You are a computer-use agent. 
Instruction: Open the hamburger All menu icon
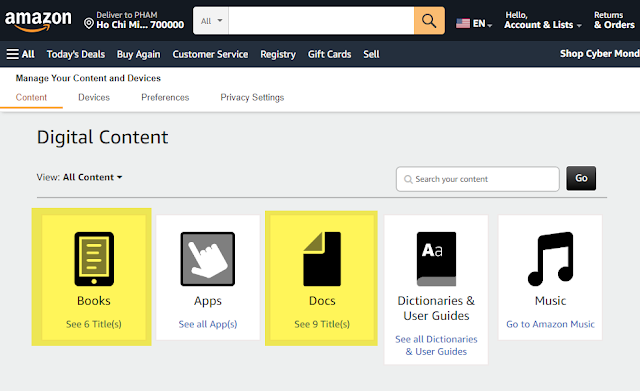pos(13,54)
